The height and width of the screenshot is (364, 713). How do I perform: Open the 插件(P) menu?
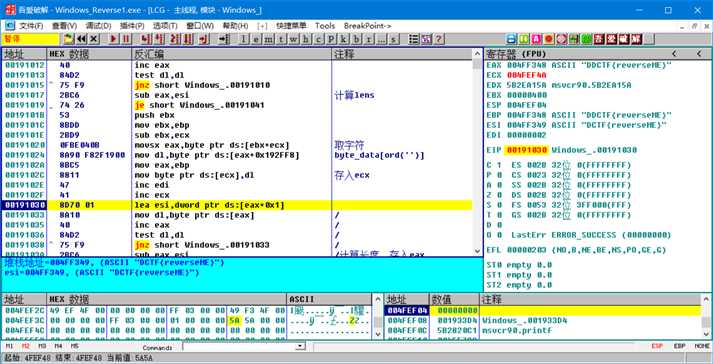point(132,26)
